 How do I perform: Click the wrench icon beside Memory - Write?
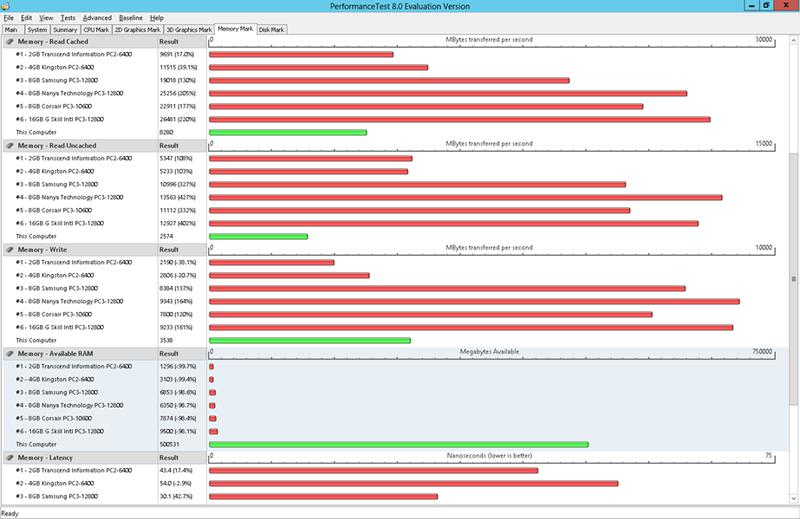[10, 250]
